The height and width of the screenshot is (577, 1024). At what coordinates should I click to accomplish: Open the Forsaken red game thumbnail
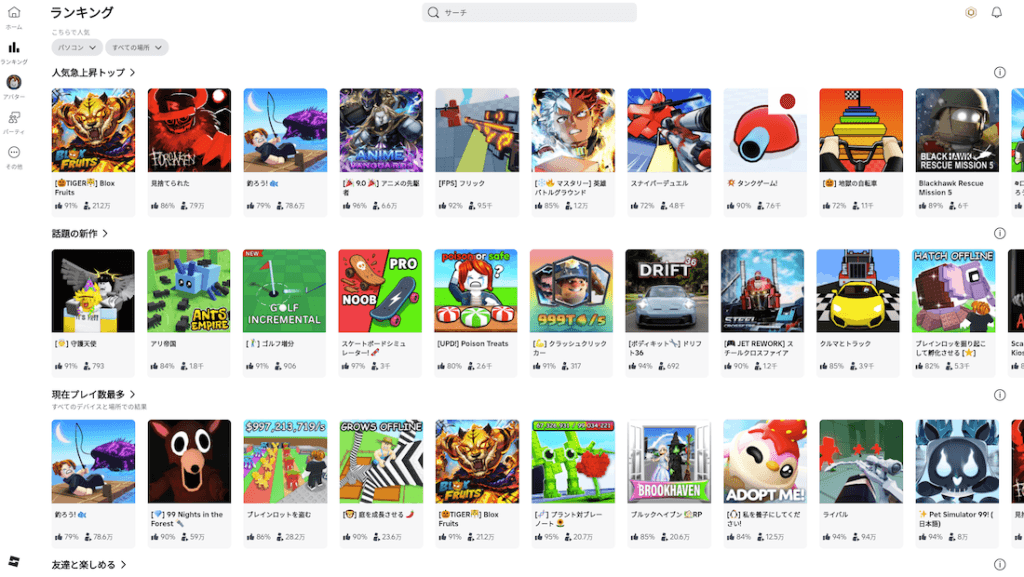pyautogui.click(x=189, y=130)
